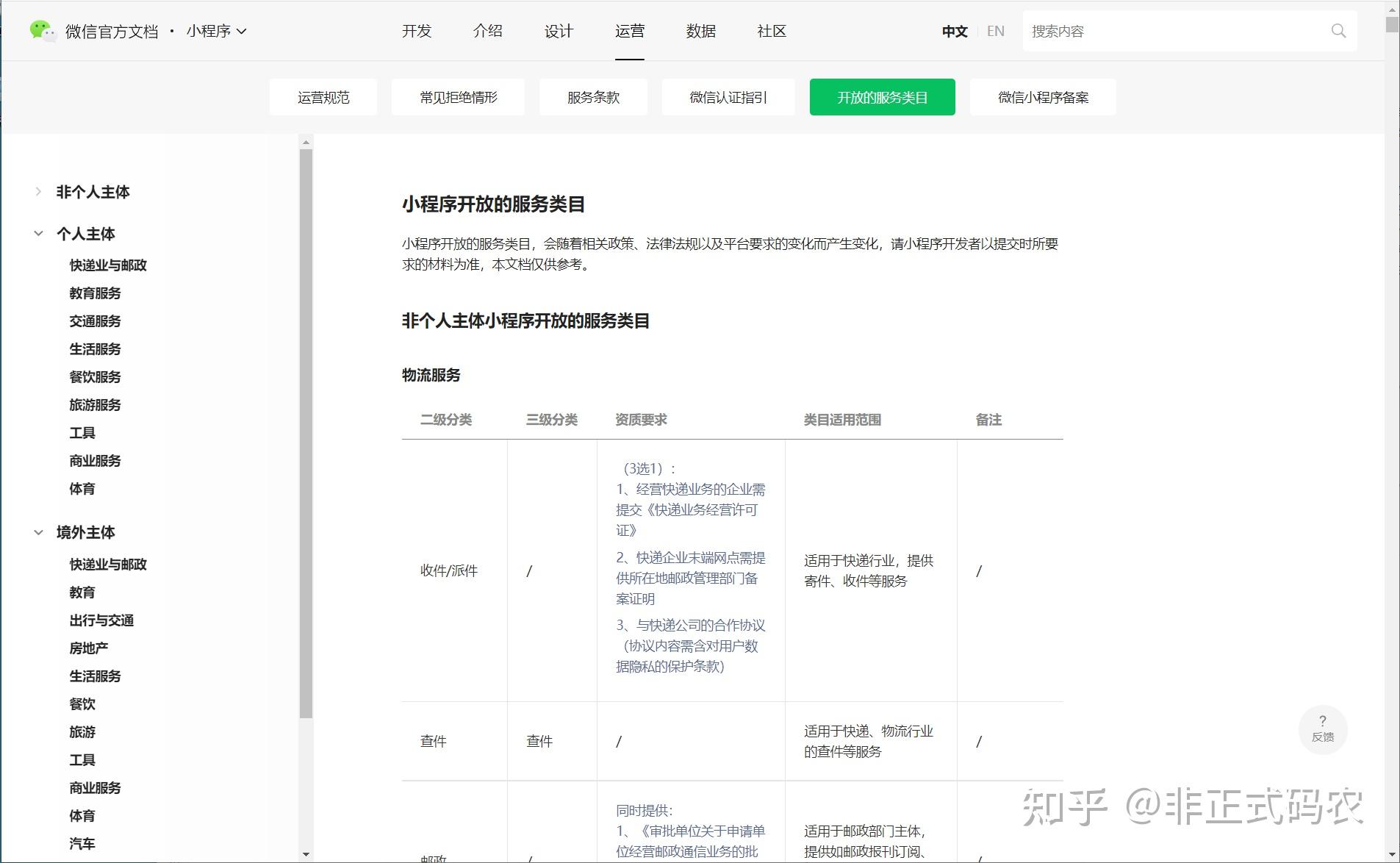Screen dimensions: 1400x863
Task: Open 交通服务 in sidebar
Action: (95, 321)
